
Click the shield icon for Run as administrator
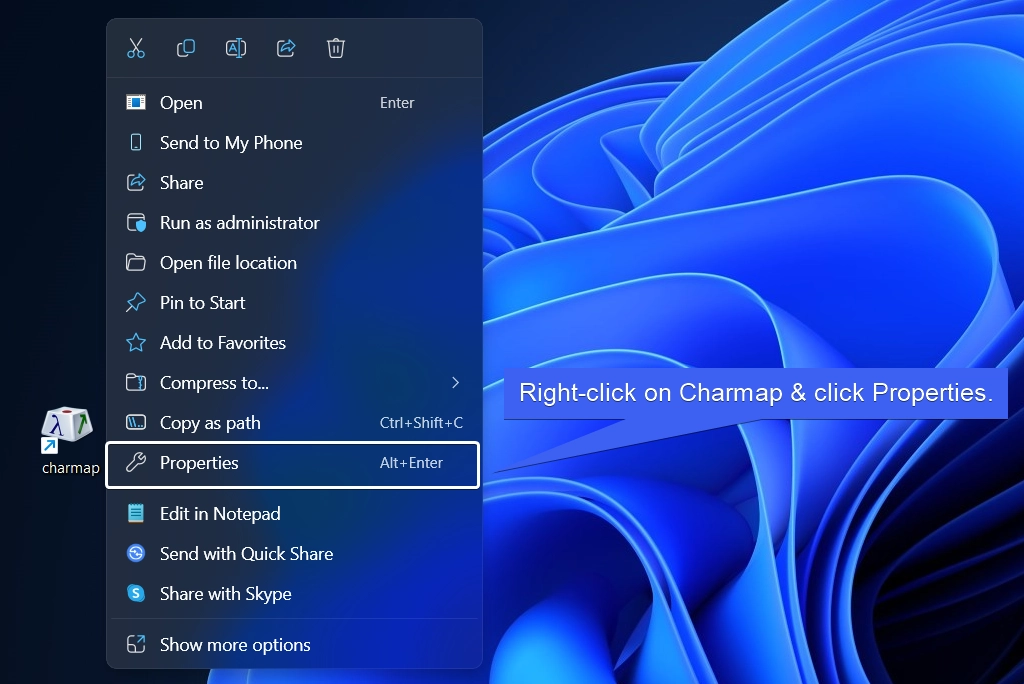pyautogui.click(x=136, y=223)
